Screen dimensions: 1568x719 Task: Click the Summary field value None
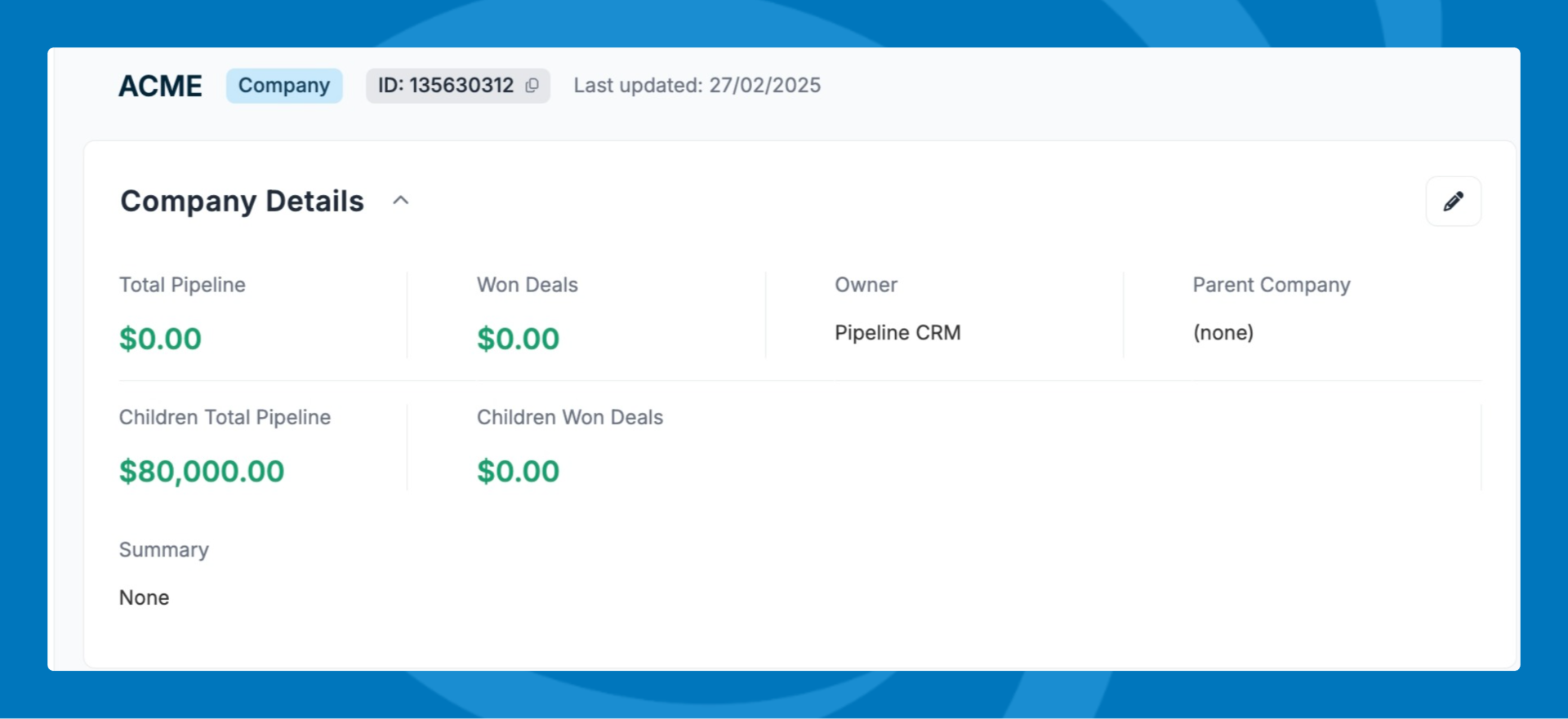click(x=145, y=597)
